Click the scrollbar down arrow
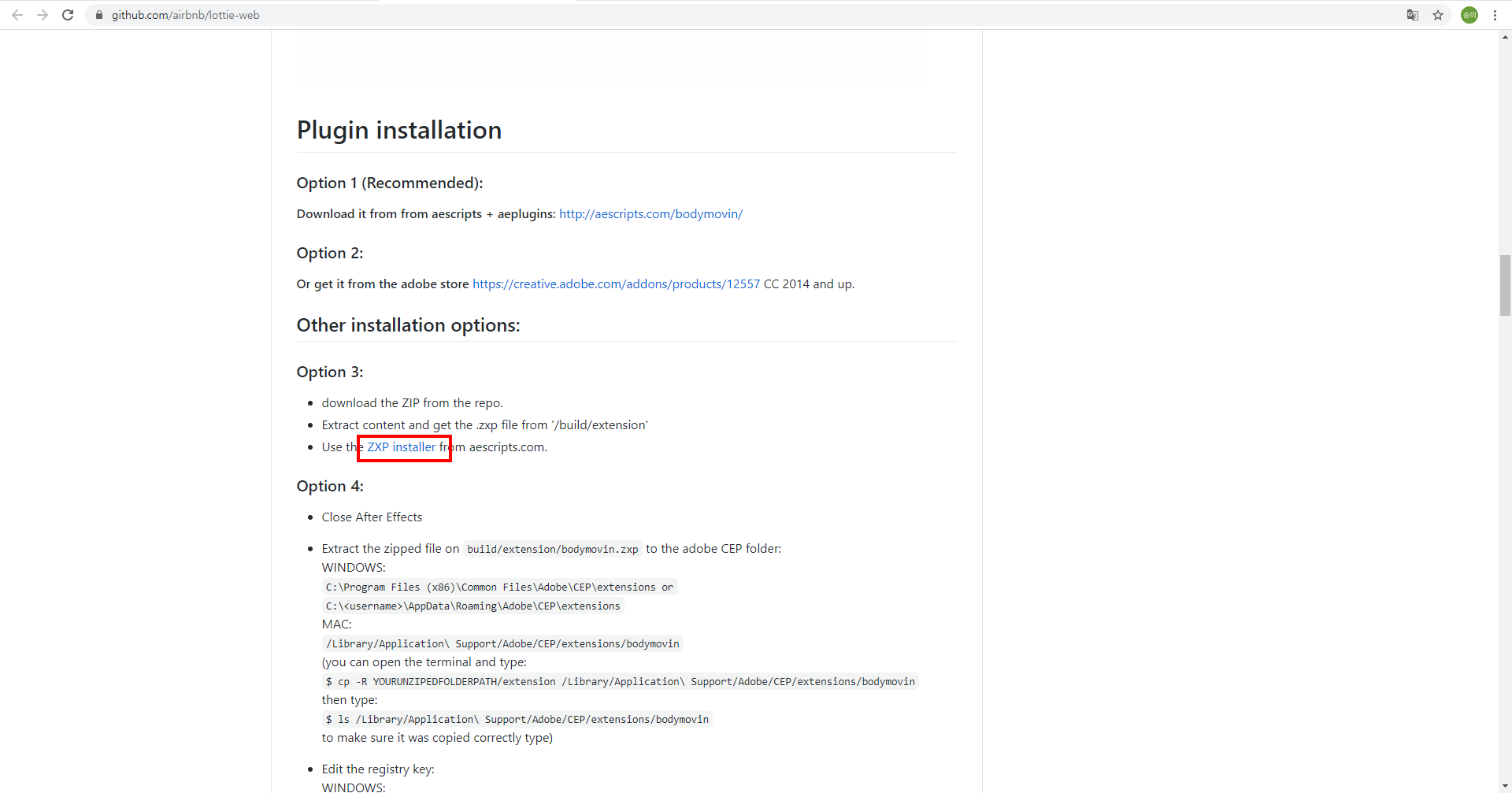Image resolution: width=1512 pixels, height=793 pixels. [1505, 786]
